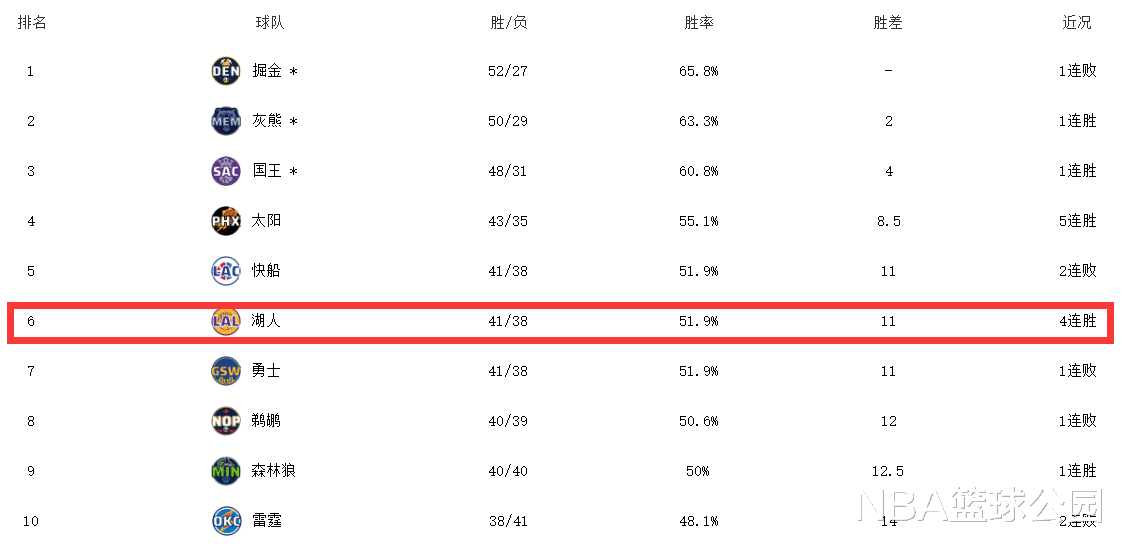Click the Lakers 4连胜 streak cell
The height and width of the screenshot is (549, 1124).
[x=1078, y=321]
